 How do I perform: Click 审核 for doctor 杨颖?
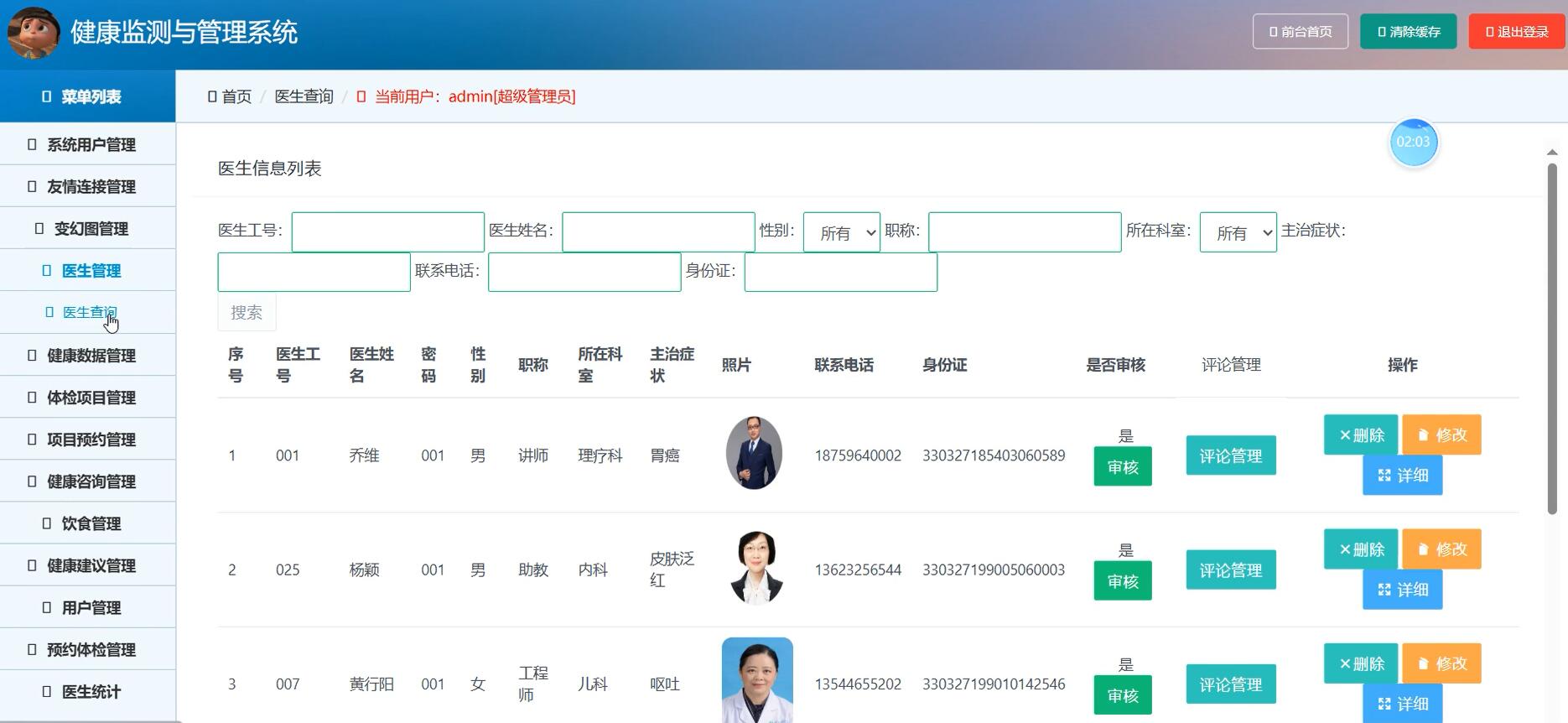pyautogui.click(x=1123, y=580)
